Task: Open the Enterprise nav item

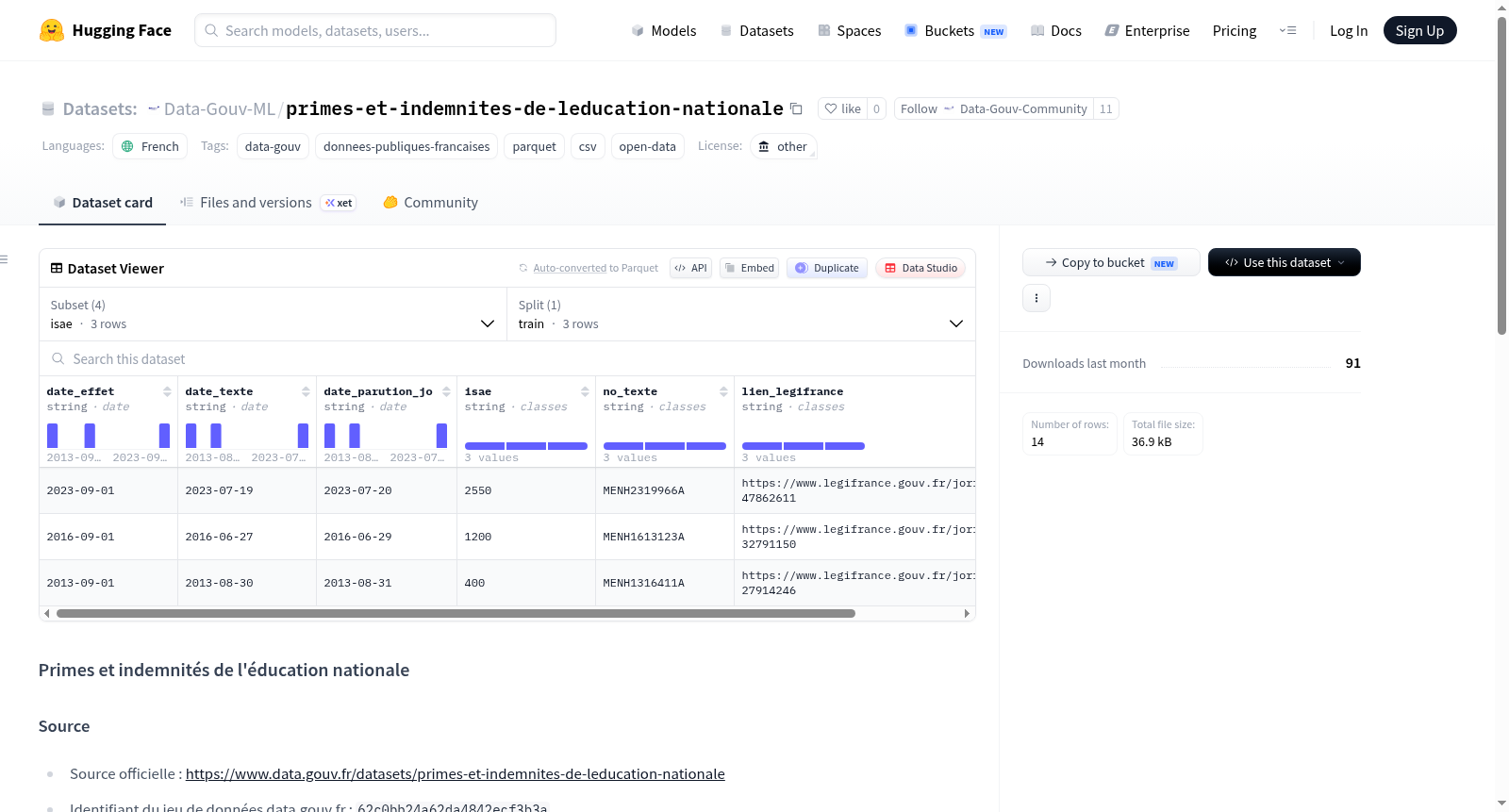Action: point(1147,30)
